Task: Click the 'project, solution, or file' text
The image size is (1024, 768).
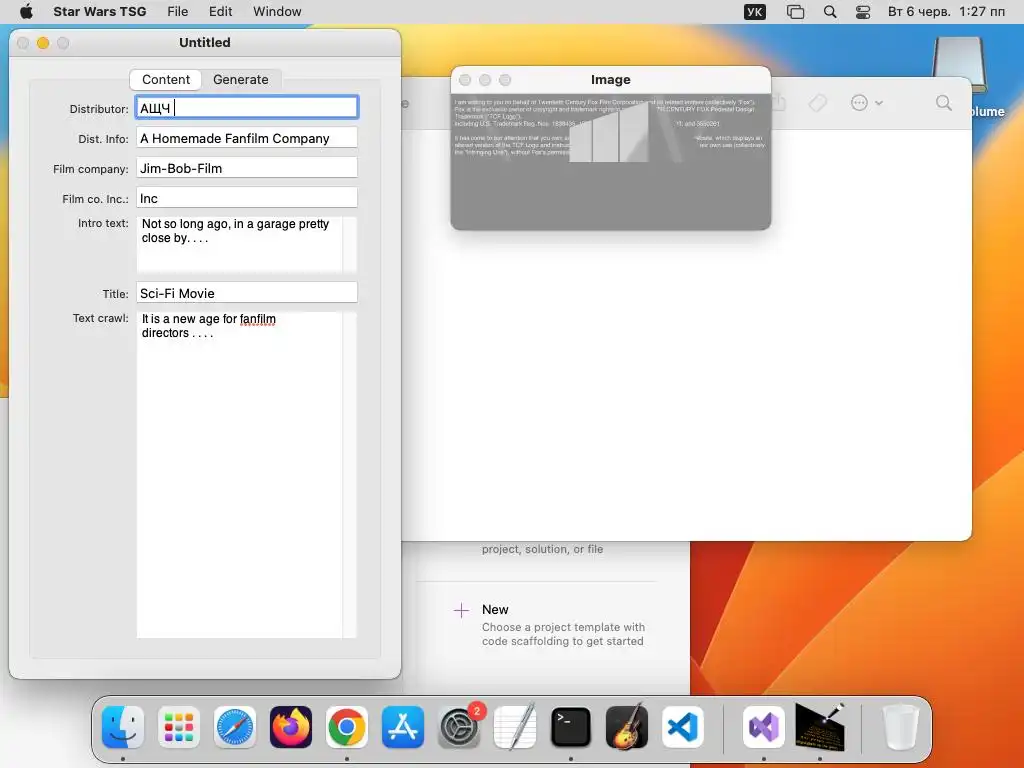Action: (x=542, y=549)
